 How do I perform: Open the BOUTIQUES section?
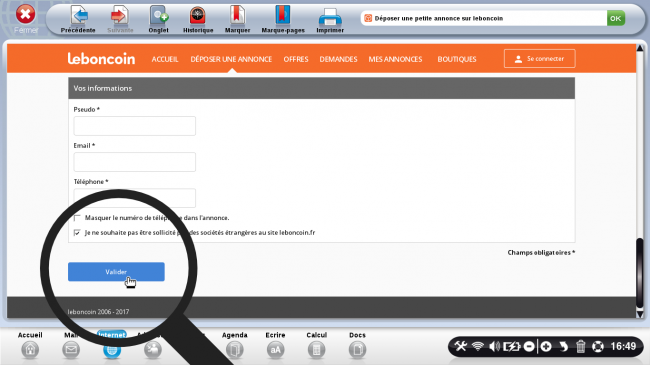pyautogui.click(x=457, y=59)
